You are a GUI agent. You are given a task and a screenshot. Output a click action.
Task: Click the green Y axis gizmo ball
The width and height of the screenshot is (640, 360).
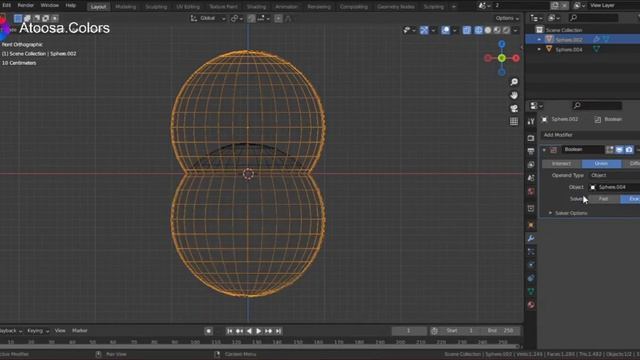502,58
